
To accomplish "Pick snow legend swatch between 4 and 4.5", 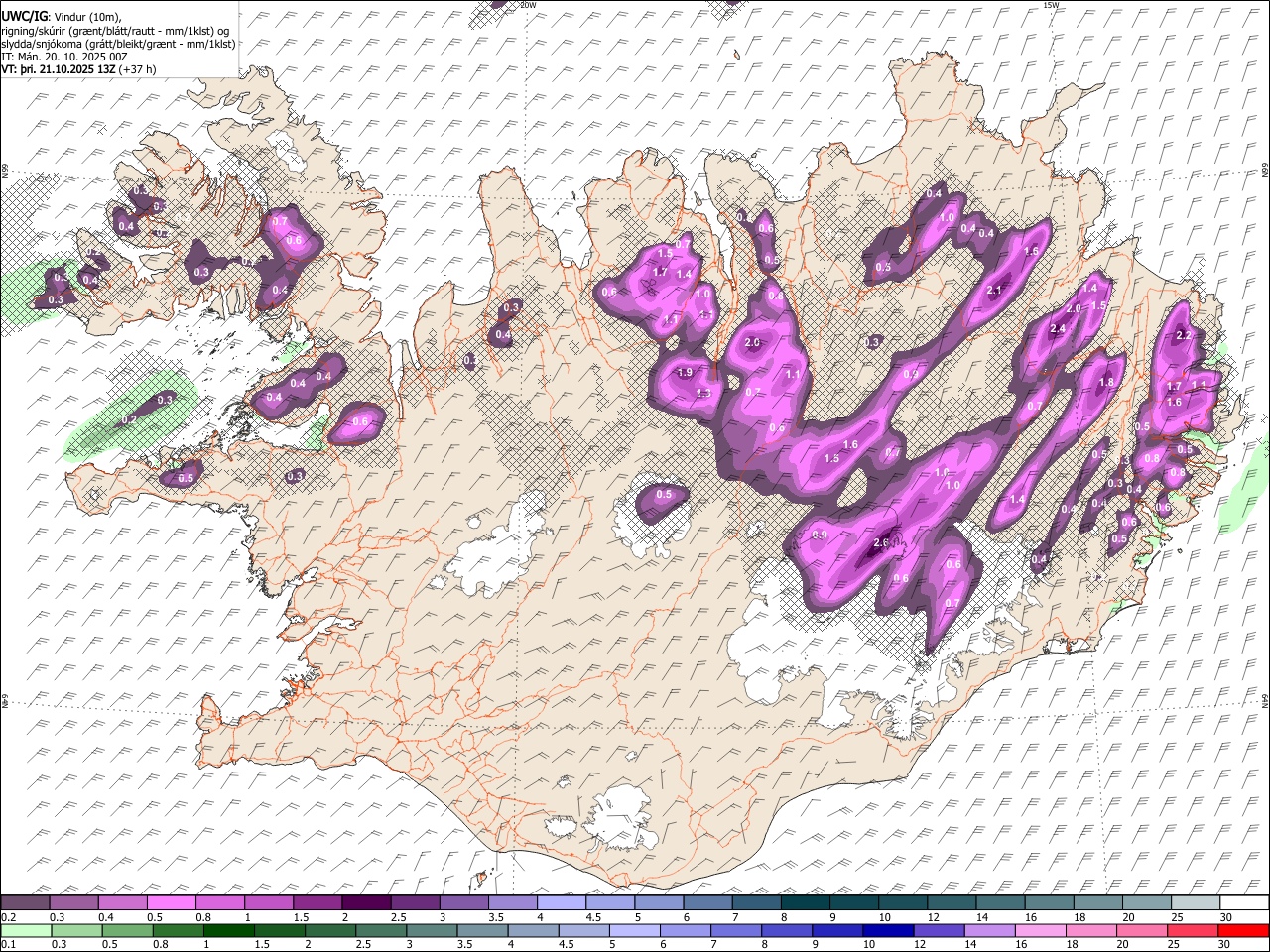I will coord(561,902).
